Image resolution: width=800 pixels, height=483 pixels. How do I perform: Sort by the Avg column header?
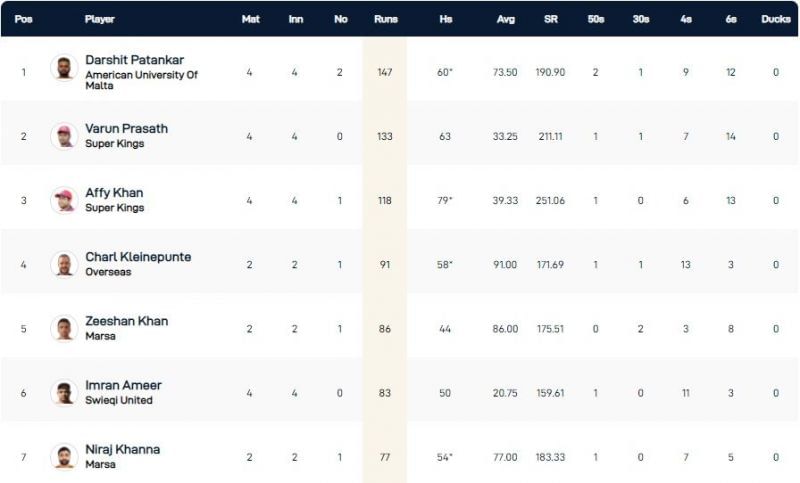pos(505,19)
